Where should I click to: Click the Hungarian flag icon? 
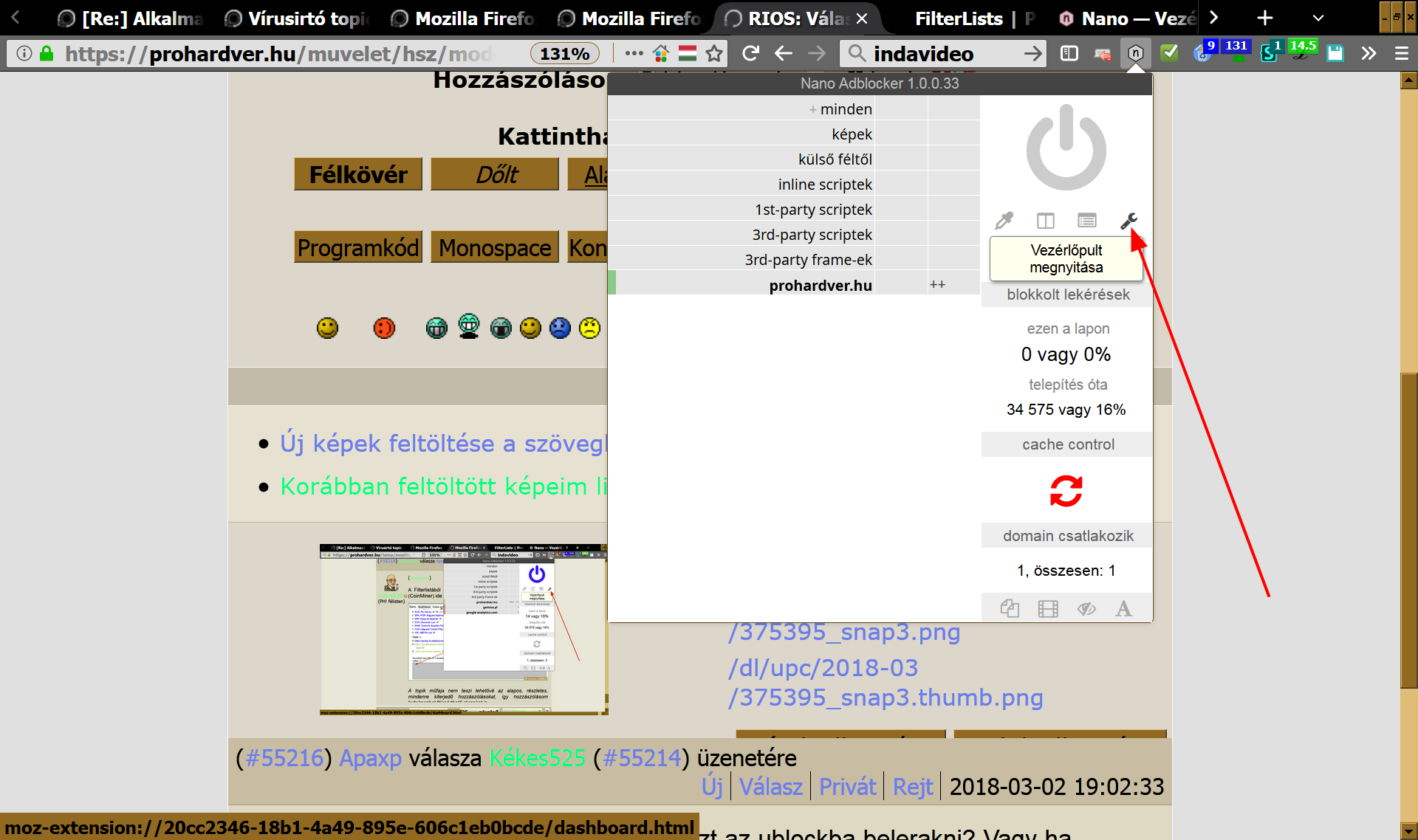[x=688, y=53]
